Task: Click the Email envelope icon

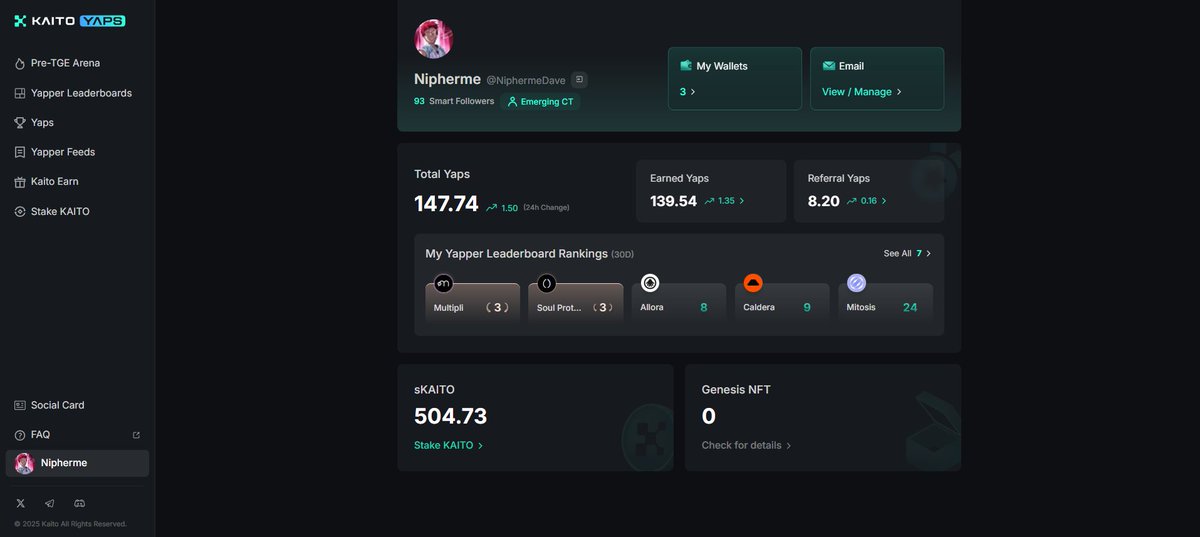Action: [x=829, y=65]
